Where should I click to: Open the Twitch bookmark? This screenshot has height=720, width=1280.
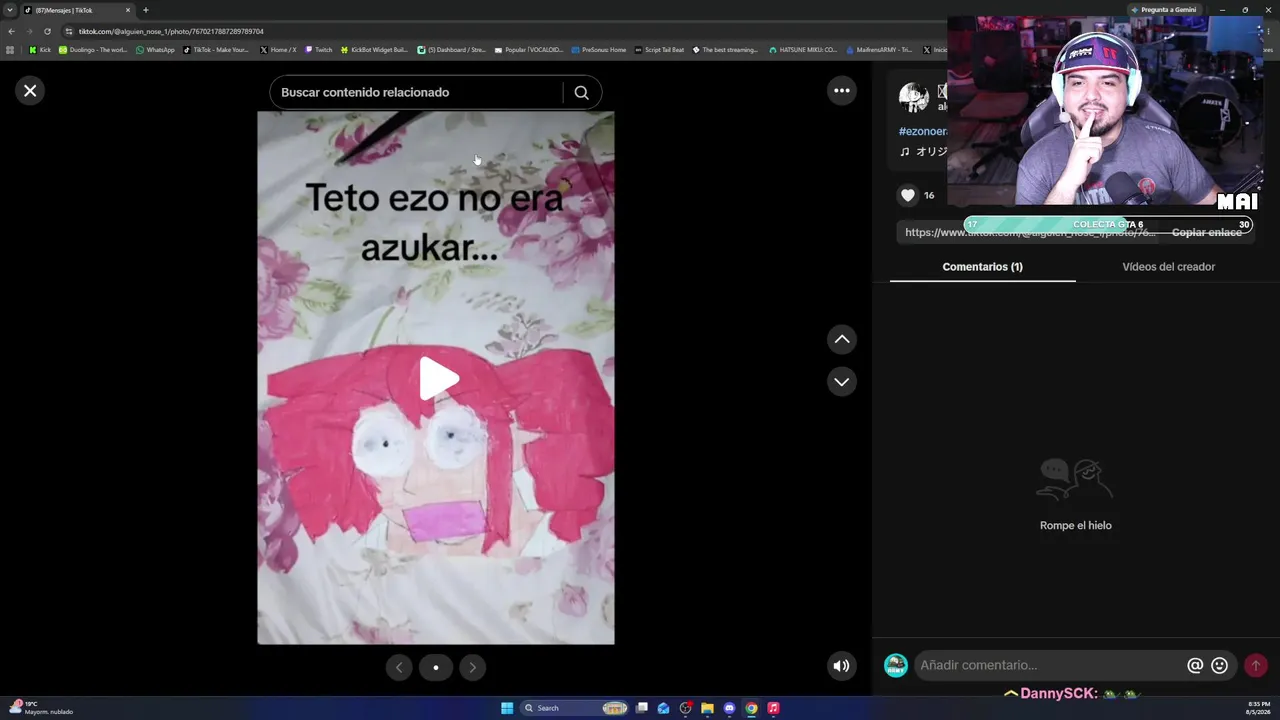coord(319,50)
